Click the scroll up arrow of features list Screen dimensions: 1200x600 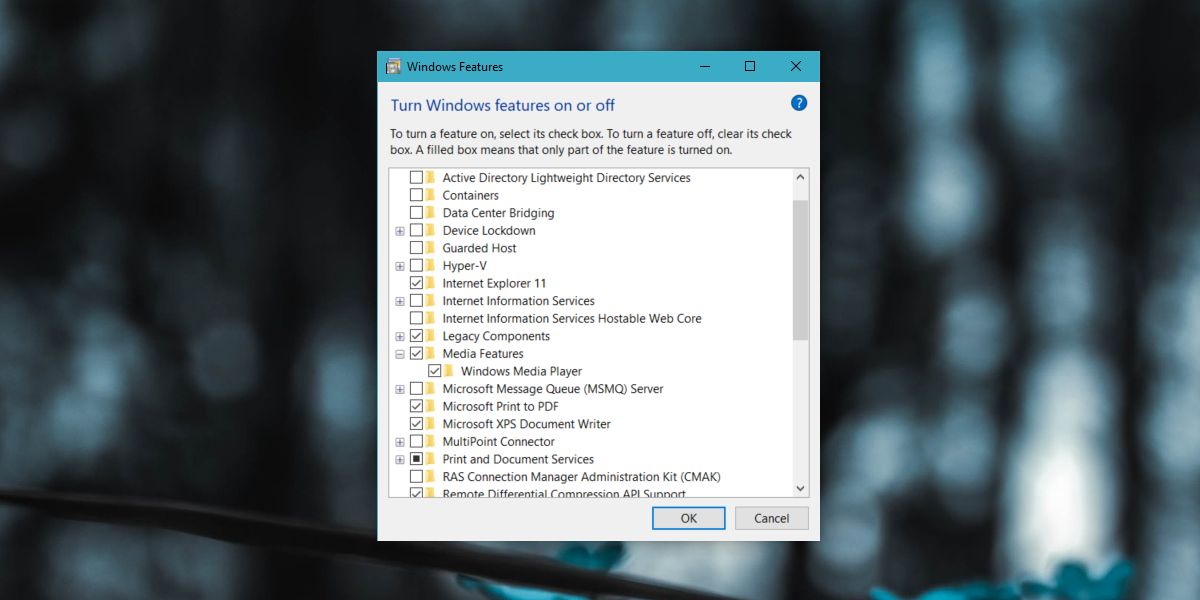(800, 178)
